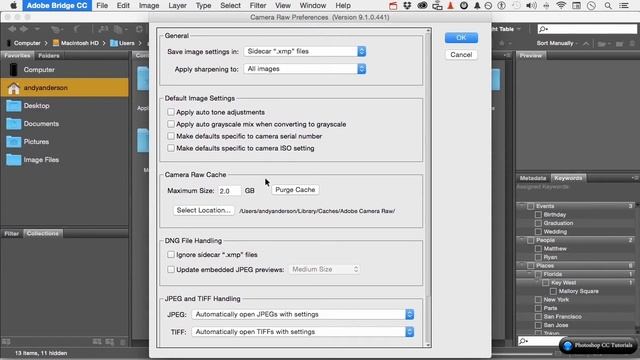Click the red traffic cone VLC icon
The width and height of the screenshot is (640, 360).
[450, 6]
